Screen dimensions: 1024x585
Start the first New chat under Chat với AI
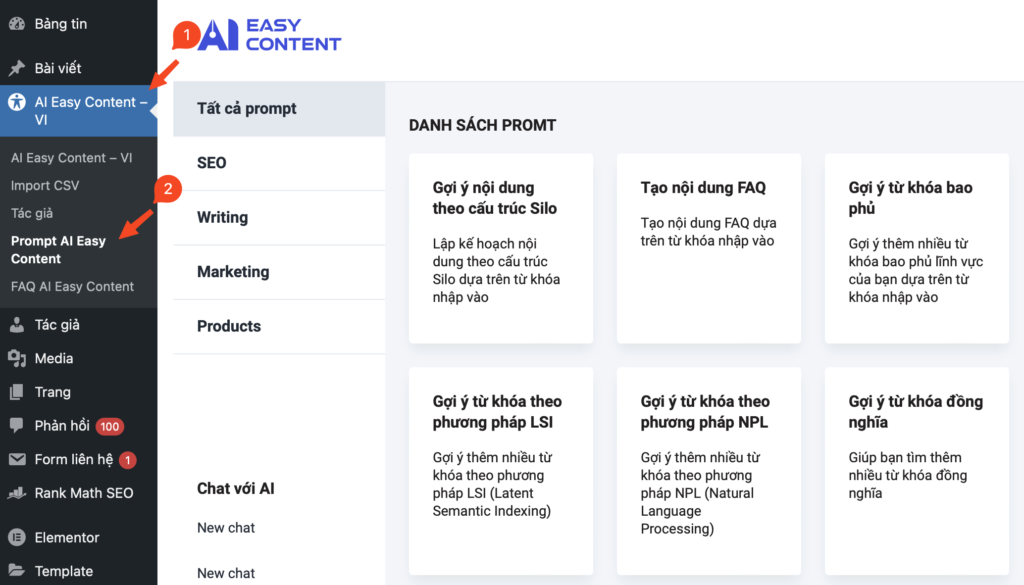pos(226,527)
